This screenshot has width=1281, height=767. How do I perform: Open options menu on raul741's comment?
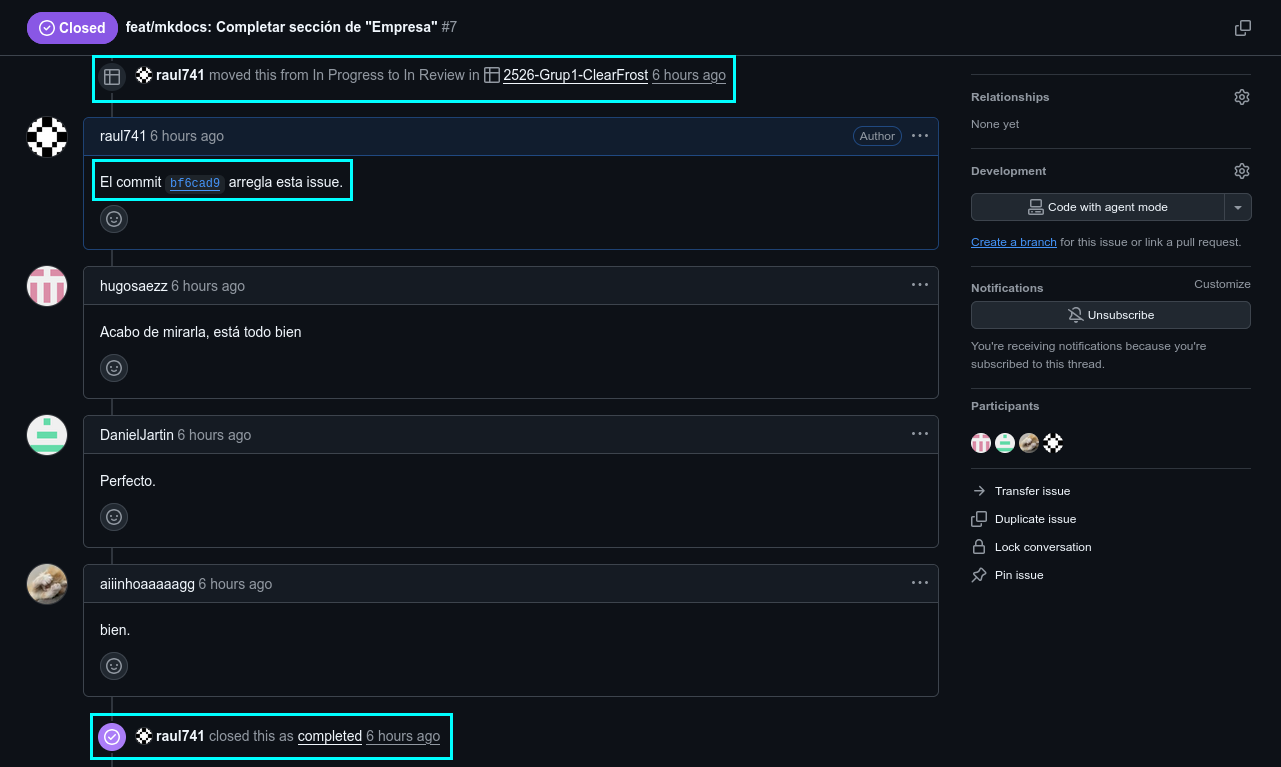point(919,136)
